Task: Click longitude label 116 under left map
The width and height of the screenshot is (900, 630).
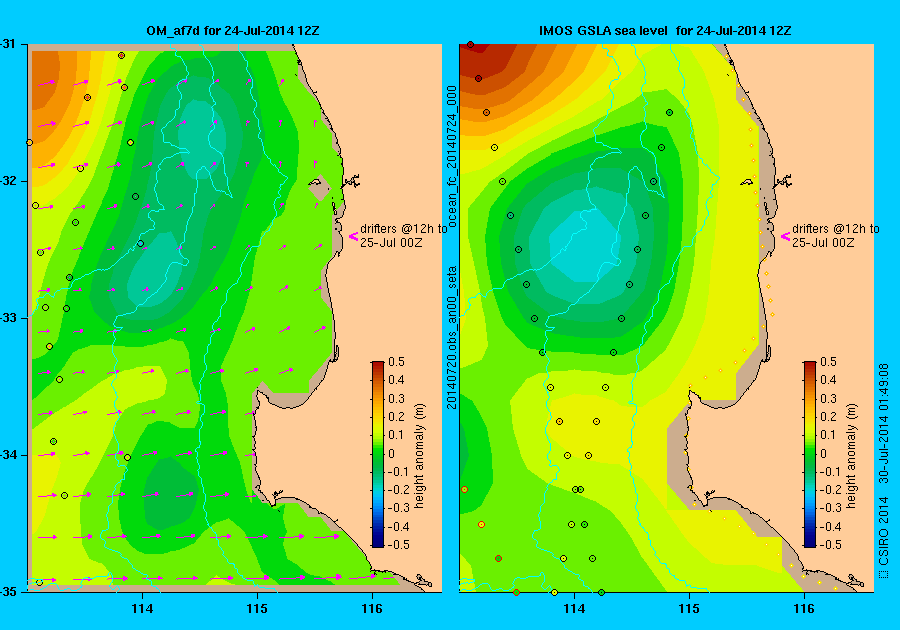Action: (x=372, y=609)
